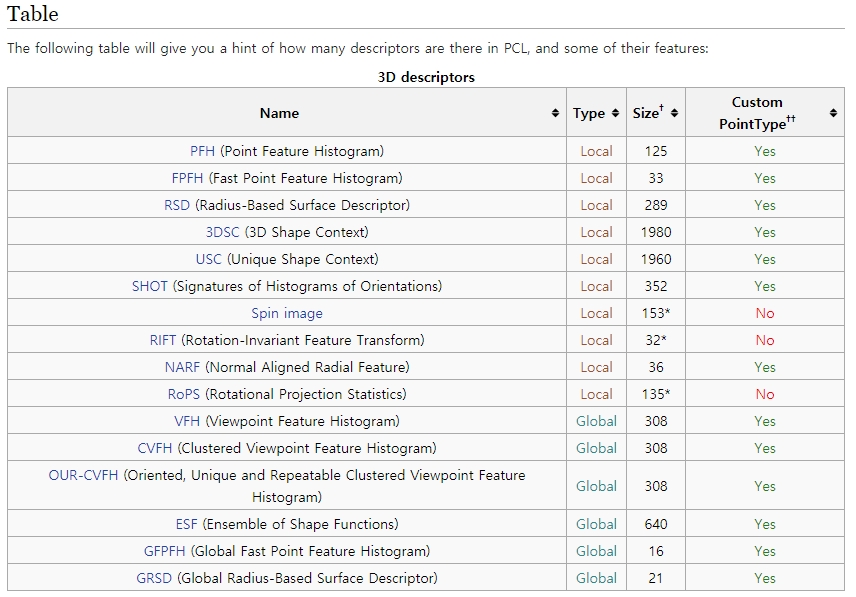Go to the VFH descriptor page
Viewport: 856px width, 597px height.
188,422
